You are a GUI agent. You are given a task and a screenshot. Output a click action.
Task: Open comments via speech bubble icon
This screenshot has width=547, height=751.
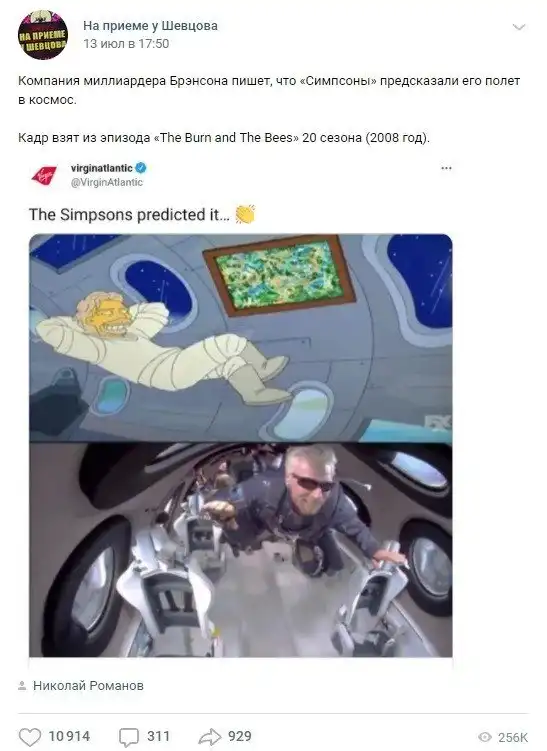coord(129,737)
